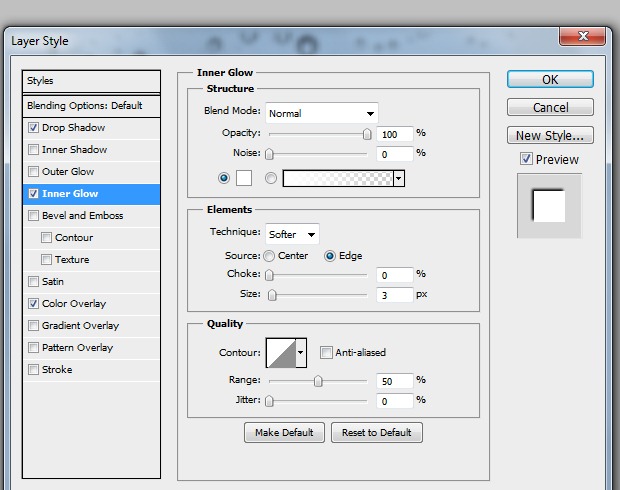Choose Center as the glow source

(269, 256)
